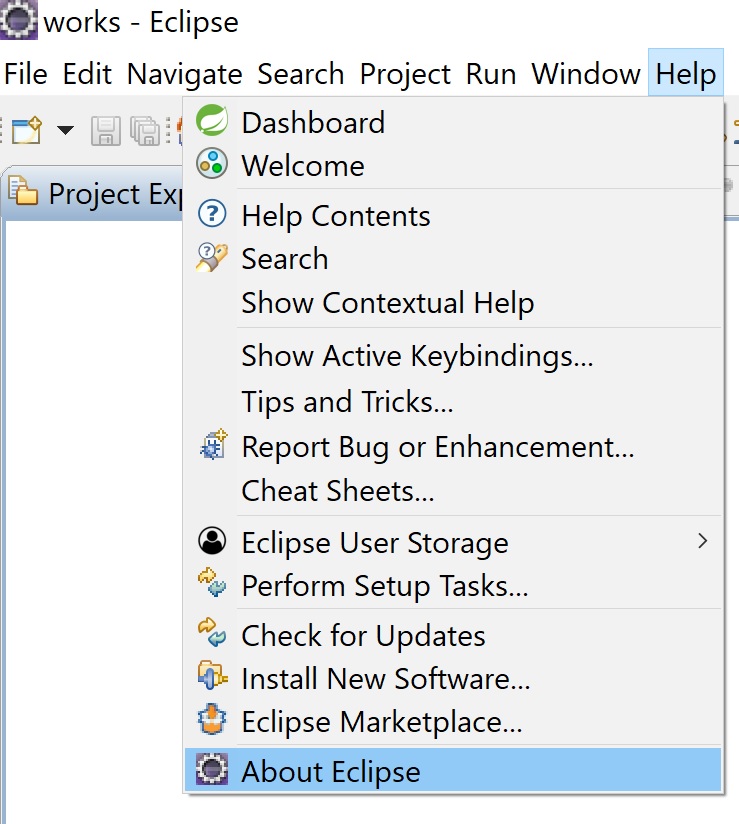The image size is (739, 824).
Task: Open the Window menu
Action: point(586,73)
